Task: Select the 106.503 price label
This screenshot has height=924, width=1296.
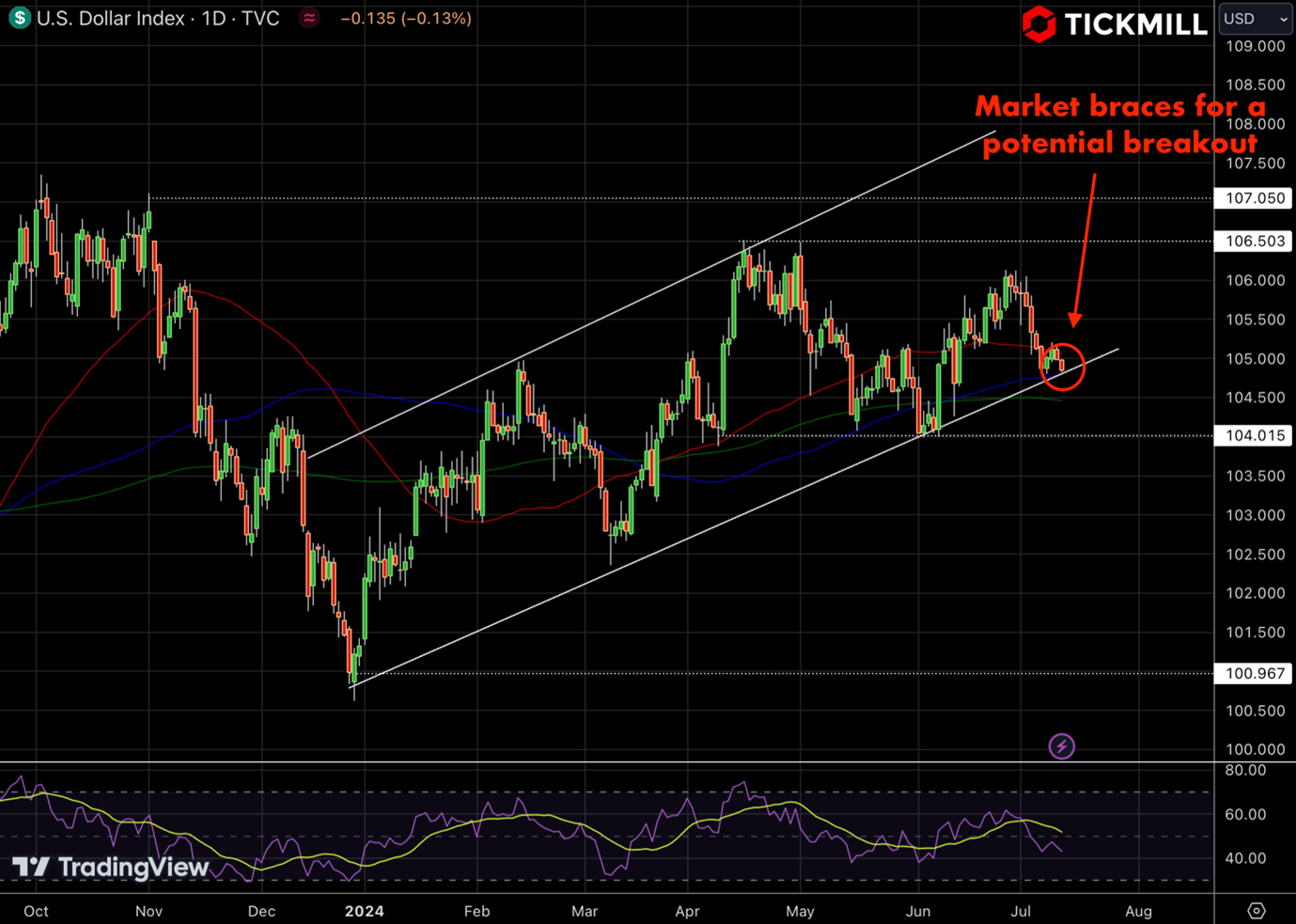Action: [1254, 242]
